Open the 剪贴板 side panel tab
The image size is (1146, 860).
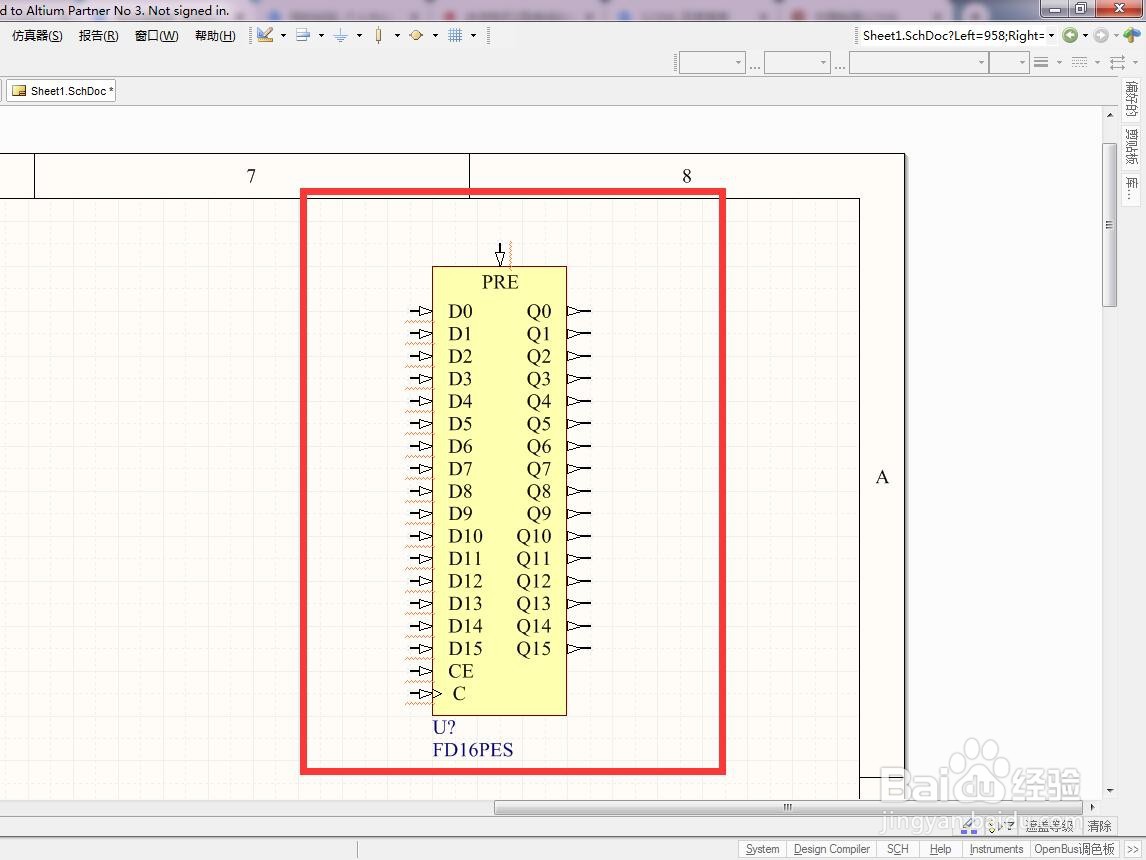[x=1131, y=147]
